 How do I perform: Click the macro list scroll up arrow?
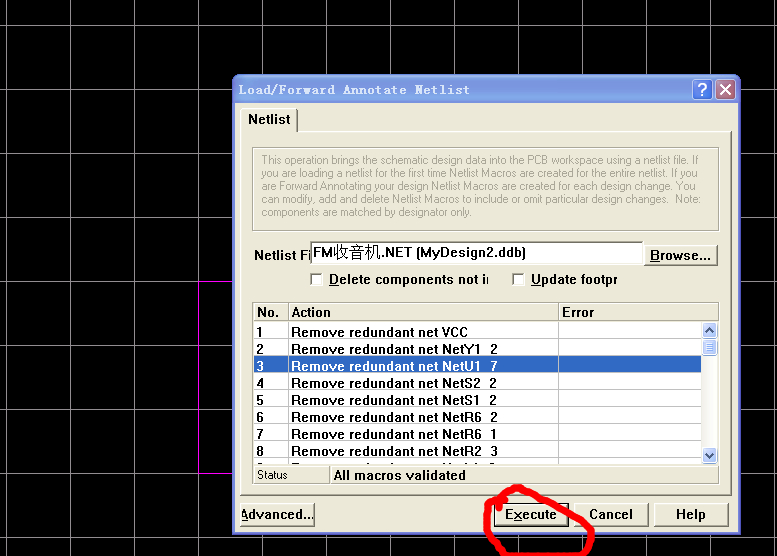click(709, 330)
